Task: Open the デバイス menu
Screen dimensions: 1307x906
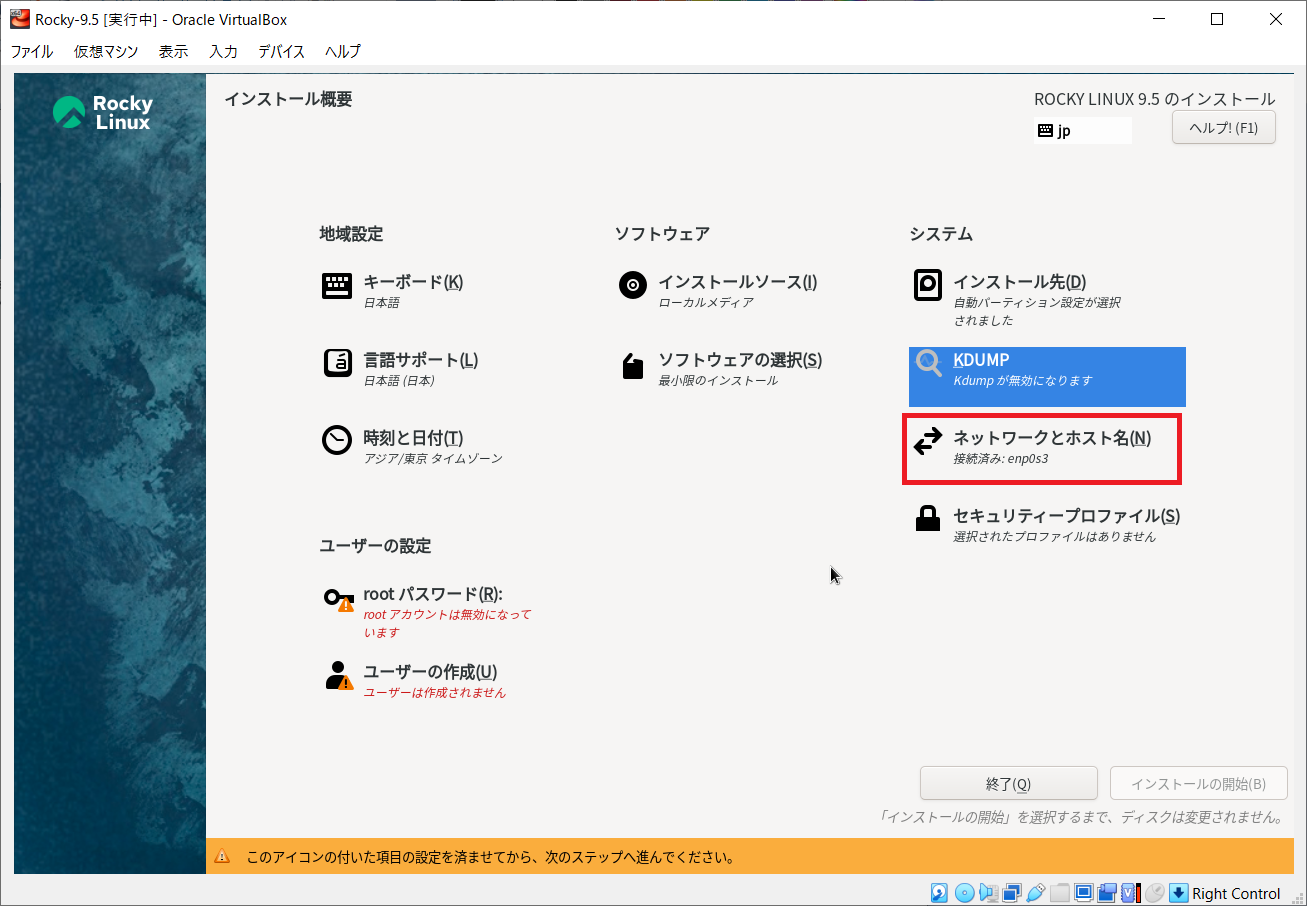Action: point(281,51)
